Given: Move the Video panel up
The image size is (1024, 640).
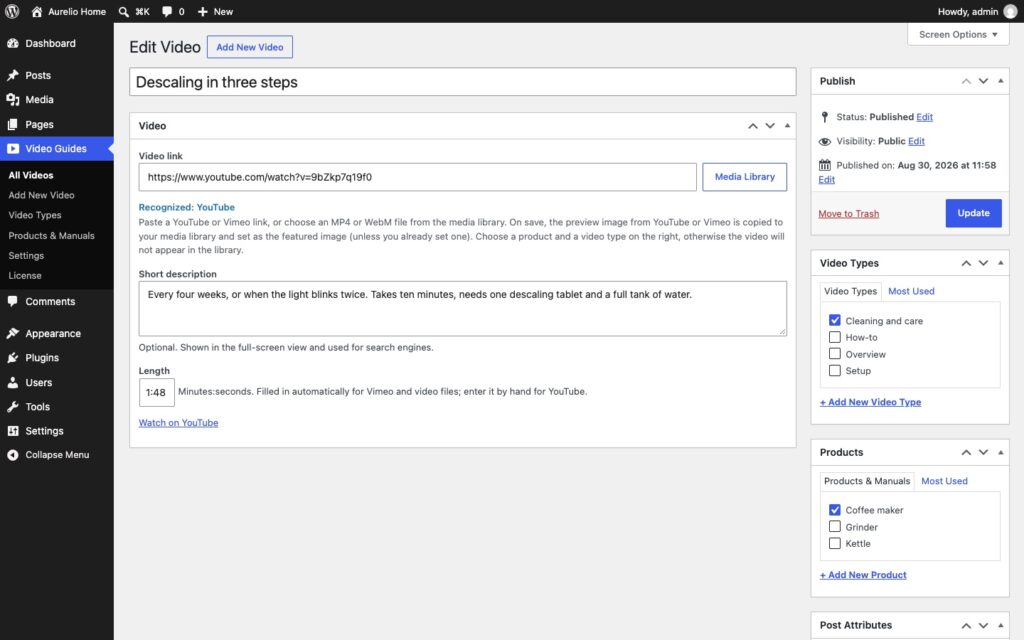Looking at the screenshot, I should [753, 126].
